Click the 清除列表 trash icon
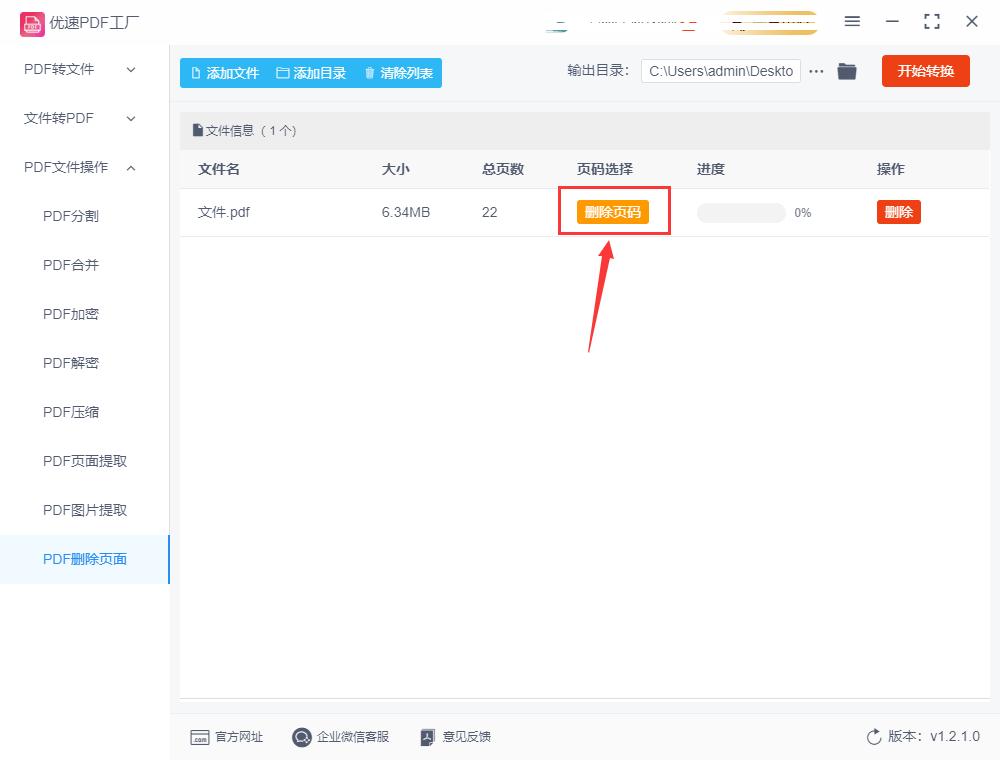Viewport: 1000px width, 760px height. click(x=368, y=72)
